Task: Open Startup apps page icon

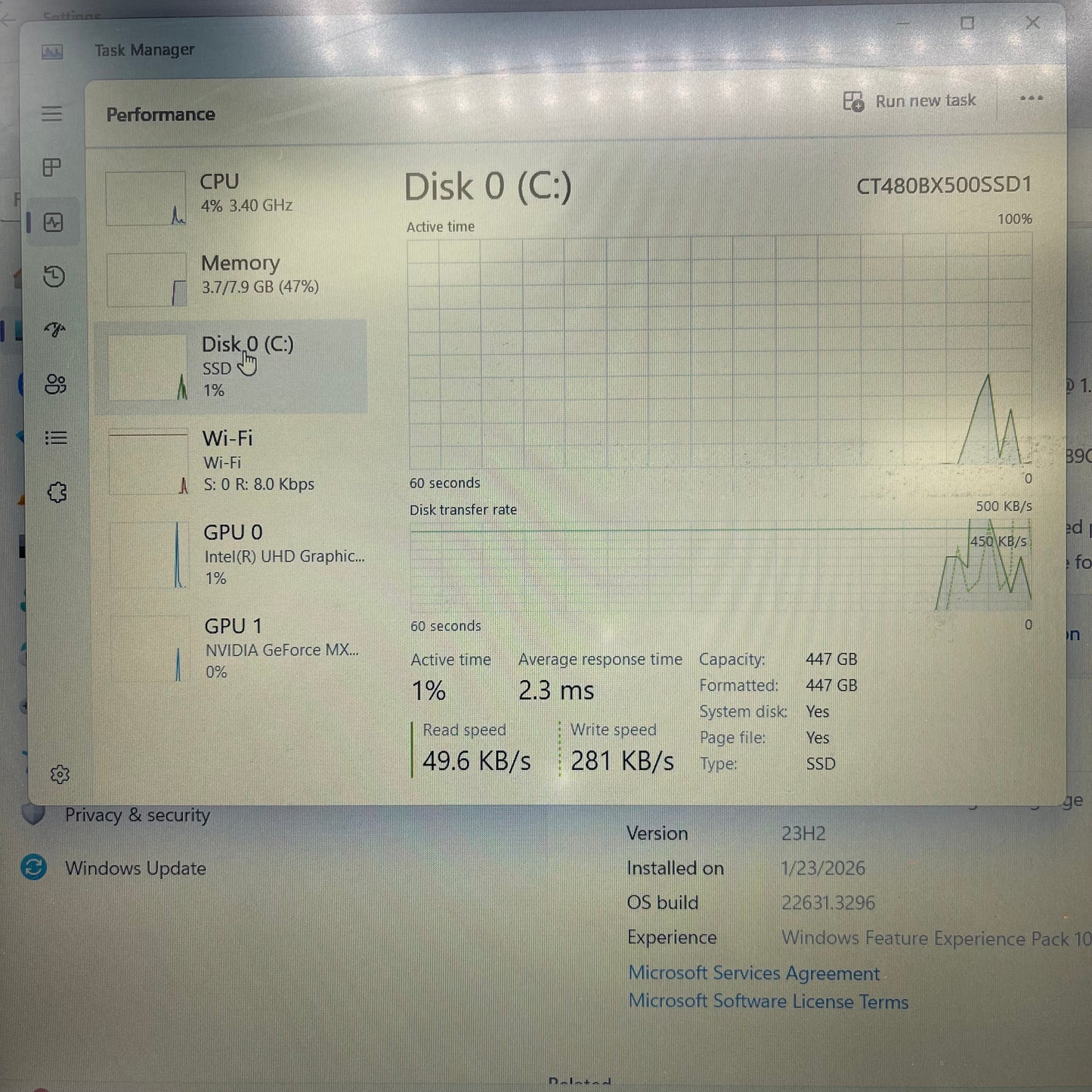Action: pos(55,330)
